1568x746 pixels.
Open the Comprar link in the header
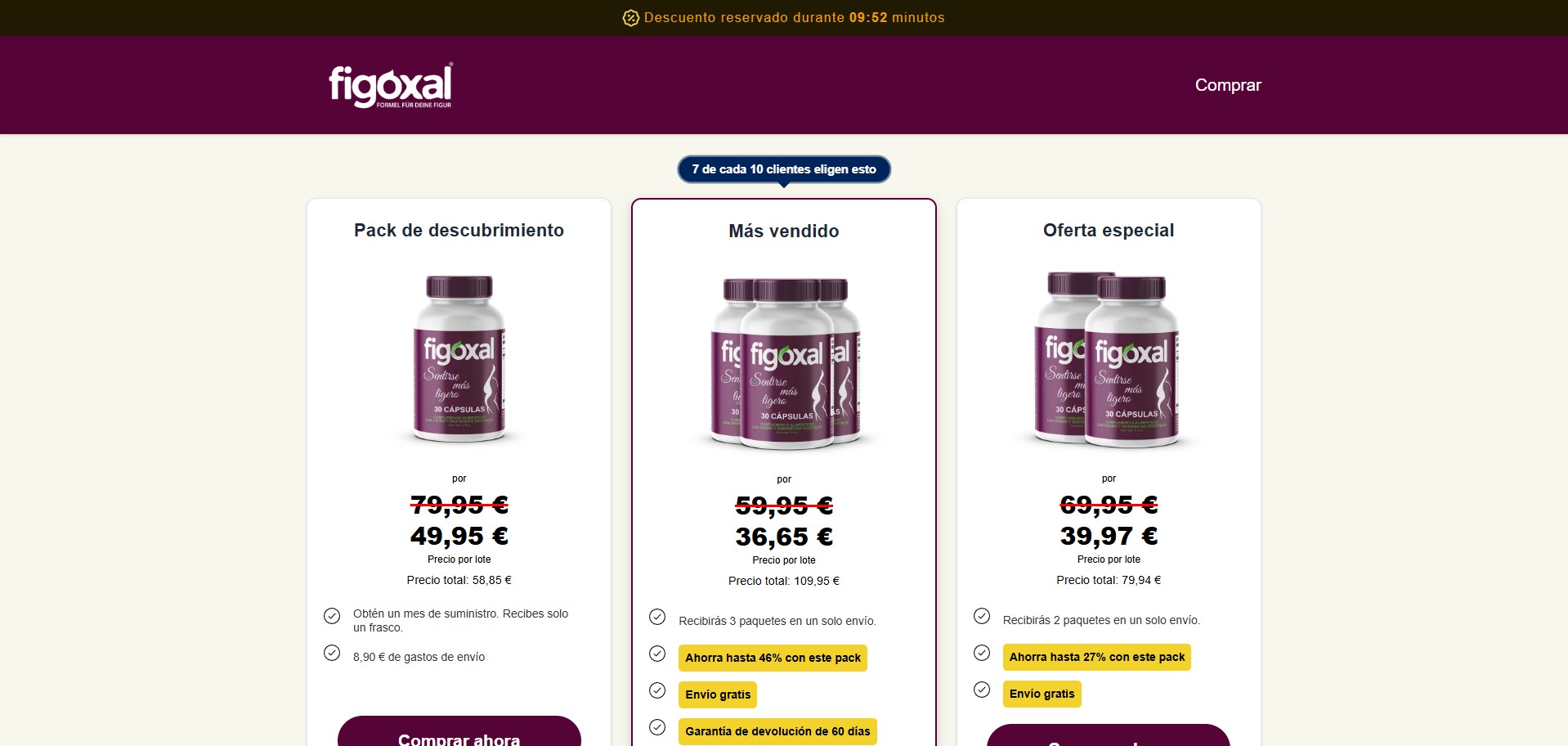1228,85
